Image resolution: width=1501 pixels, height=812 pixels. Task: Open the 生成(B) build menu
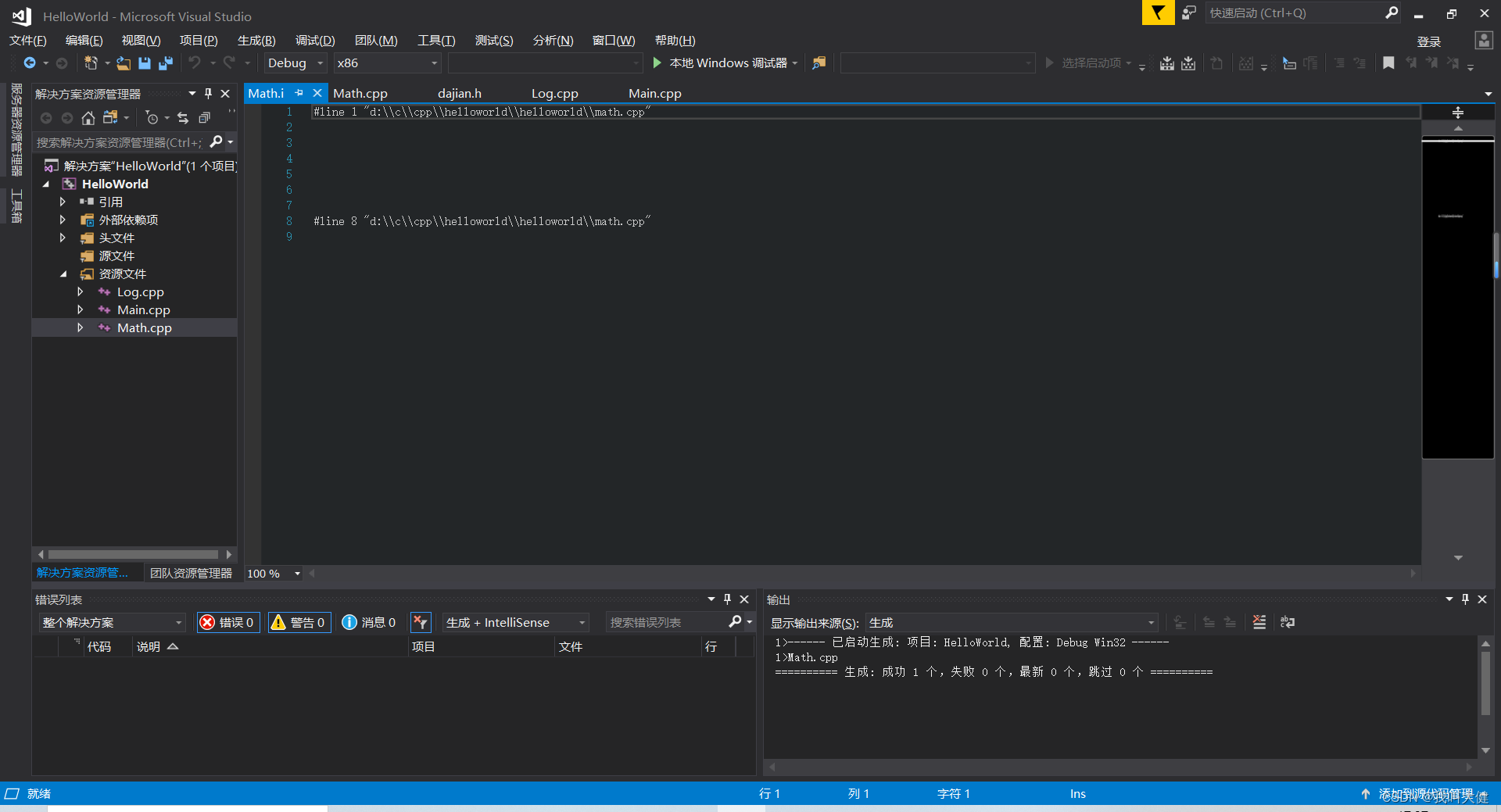[256, 41]
